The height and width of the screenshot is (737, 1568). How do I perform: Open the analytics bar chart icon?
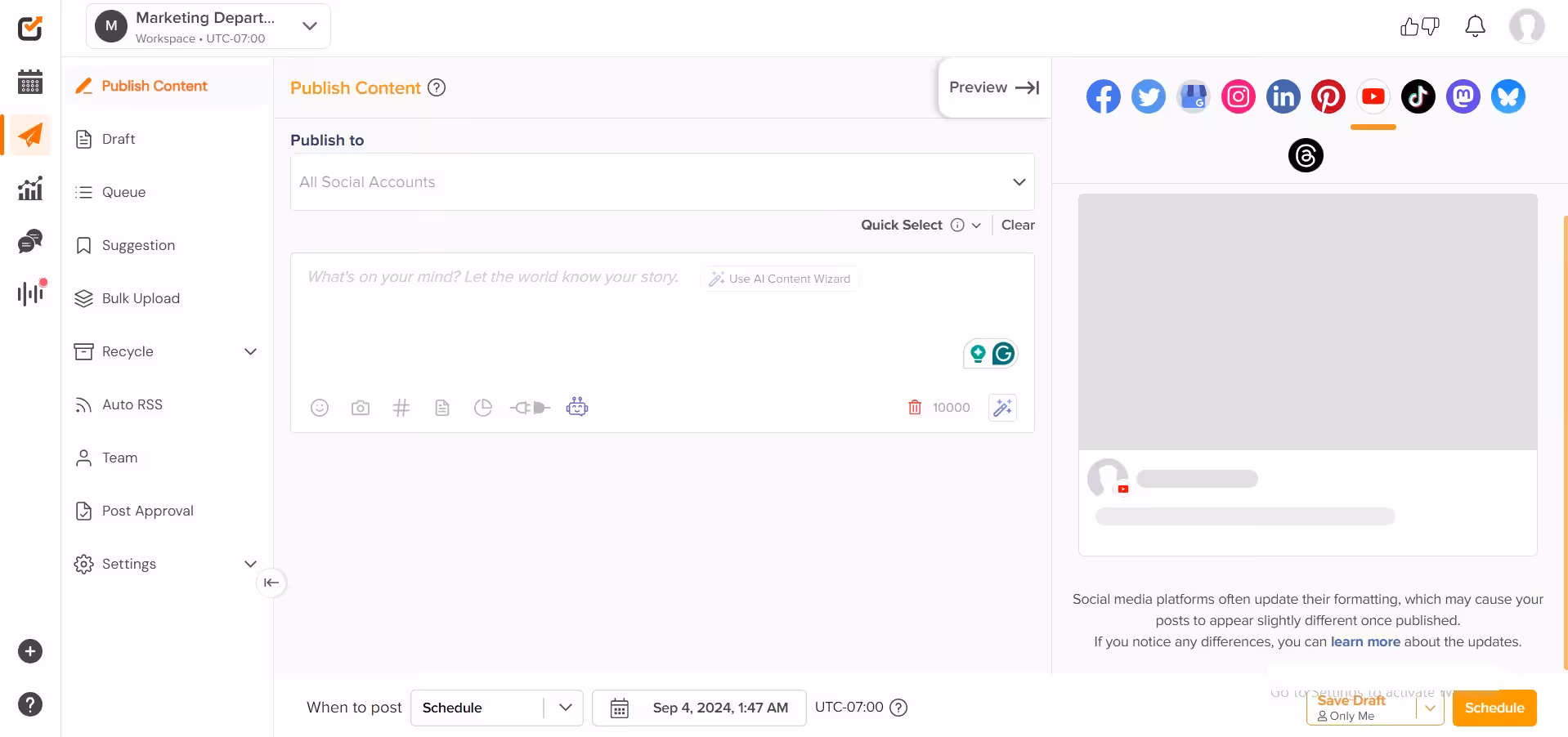(x=30, y=188)
